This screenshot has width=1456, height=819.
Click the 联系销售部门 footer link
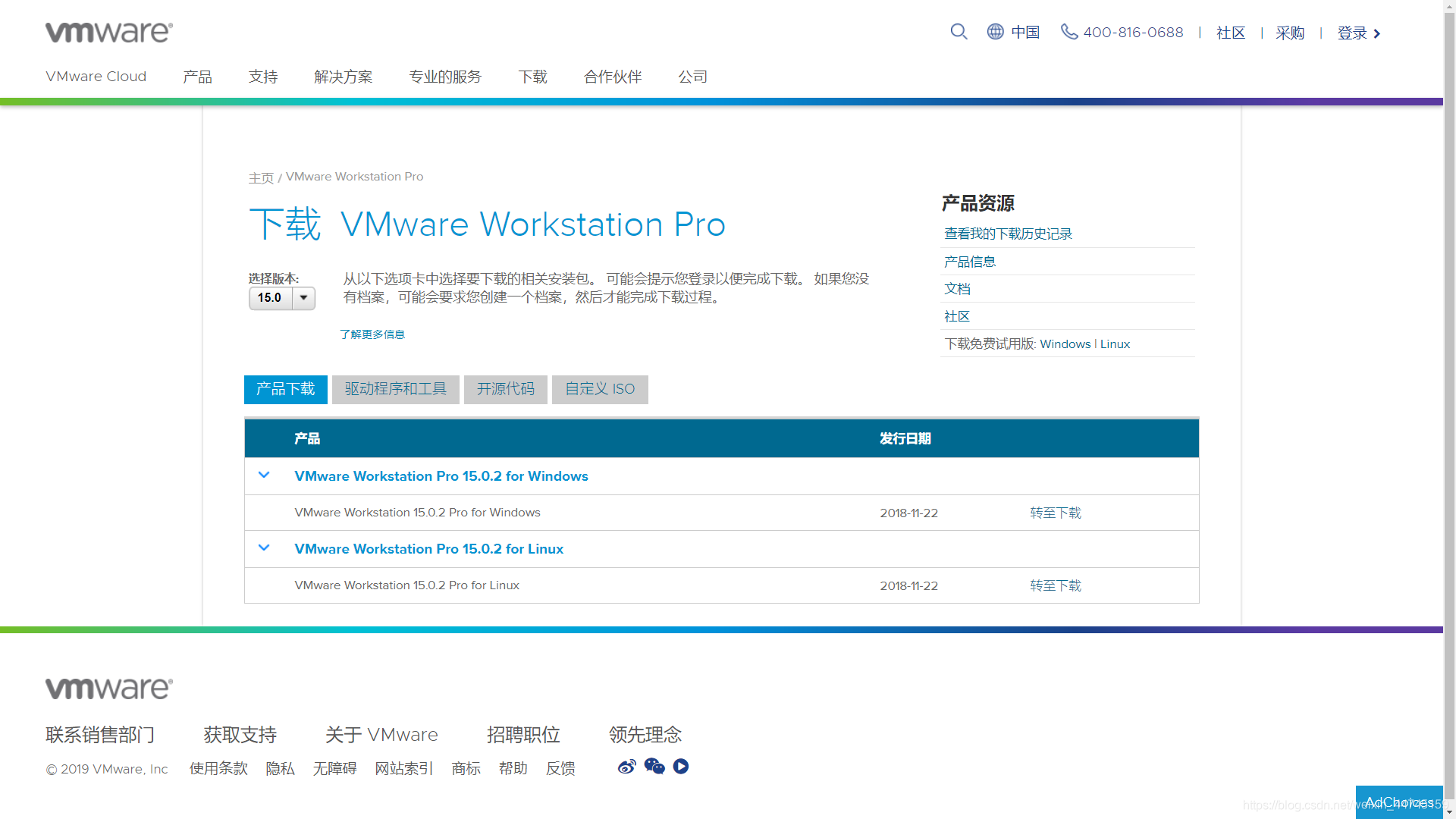[x=100, y=735]
